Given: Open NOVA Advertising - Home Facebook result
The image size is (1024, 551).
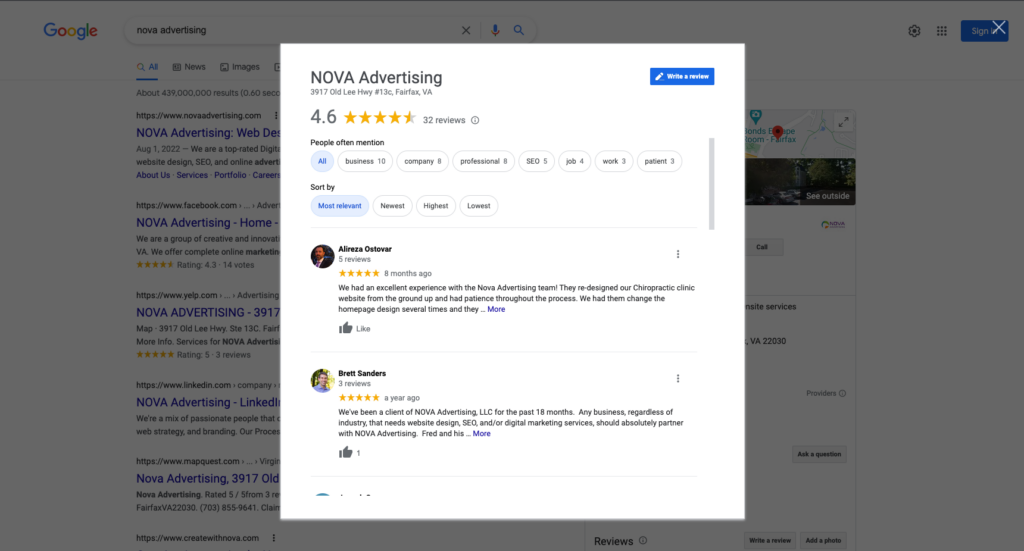Looking at the screenshot, I should pos(208,223).
